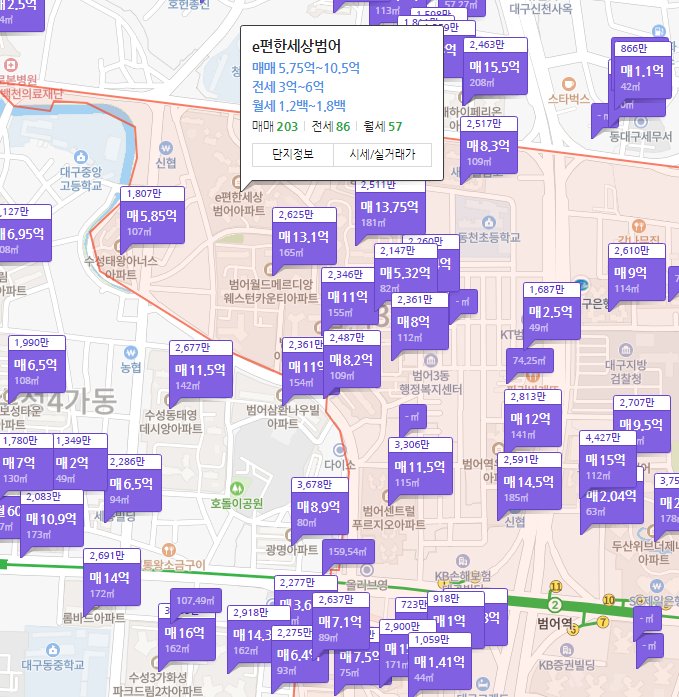This screenshot has width=679, height=697.
Task: Click the 동천초등학교 school icon
Action: click(x=489, y=221)
